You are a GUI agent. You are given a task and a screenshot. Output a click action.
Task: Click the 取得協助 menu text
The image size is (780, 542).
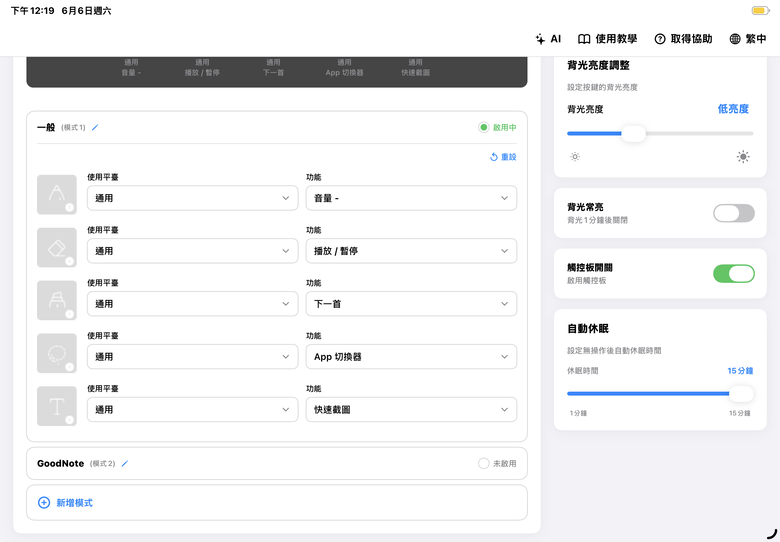pos(691,39)
